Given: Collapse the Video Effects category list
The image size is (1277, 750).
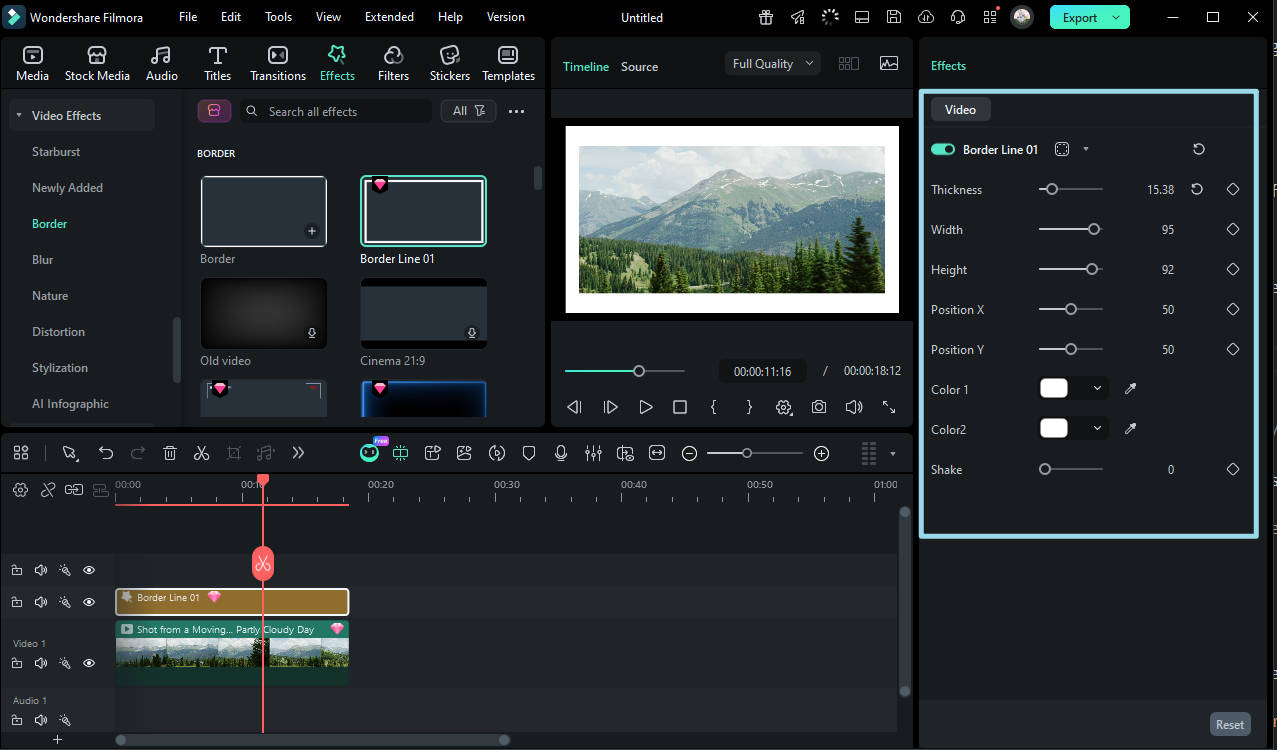Looking at the screenshot, I should [x=19, y=115].
